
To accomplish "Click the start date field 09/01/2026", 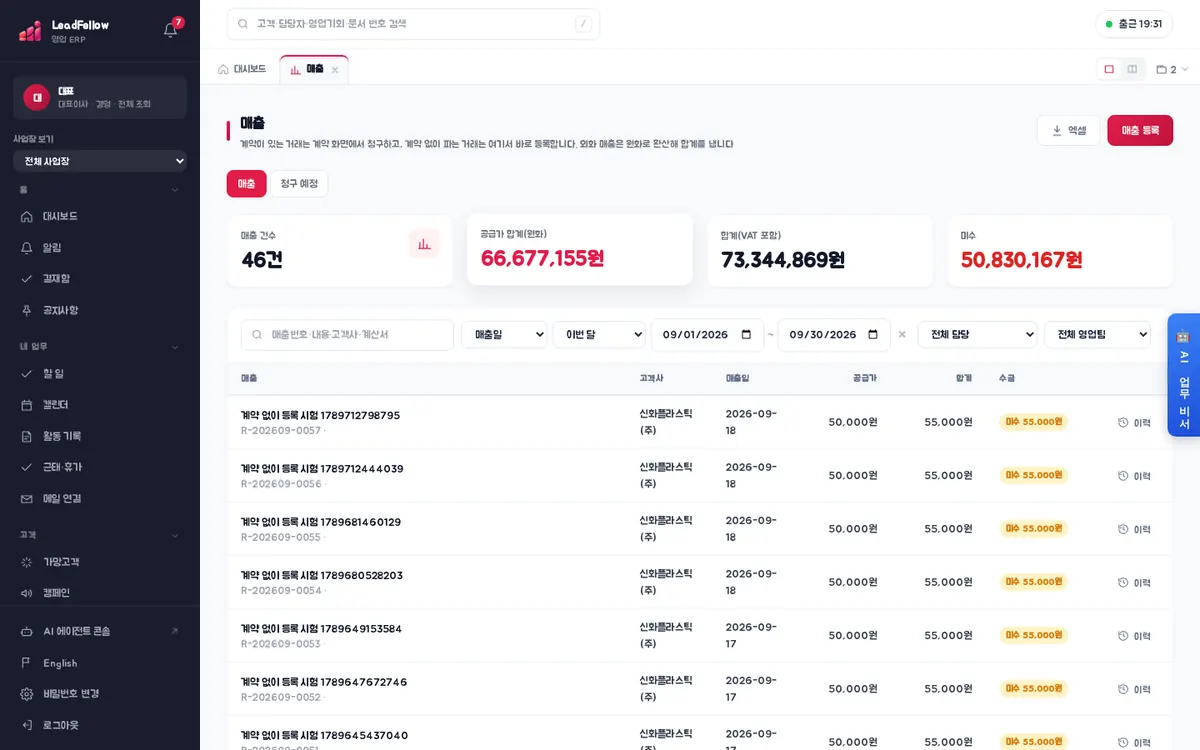I will coord(707,335).
